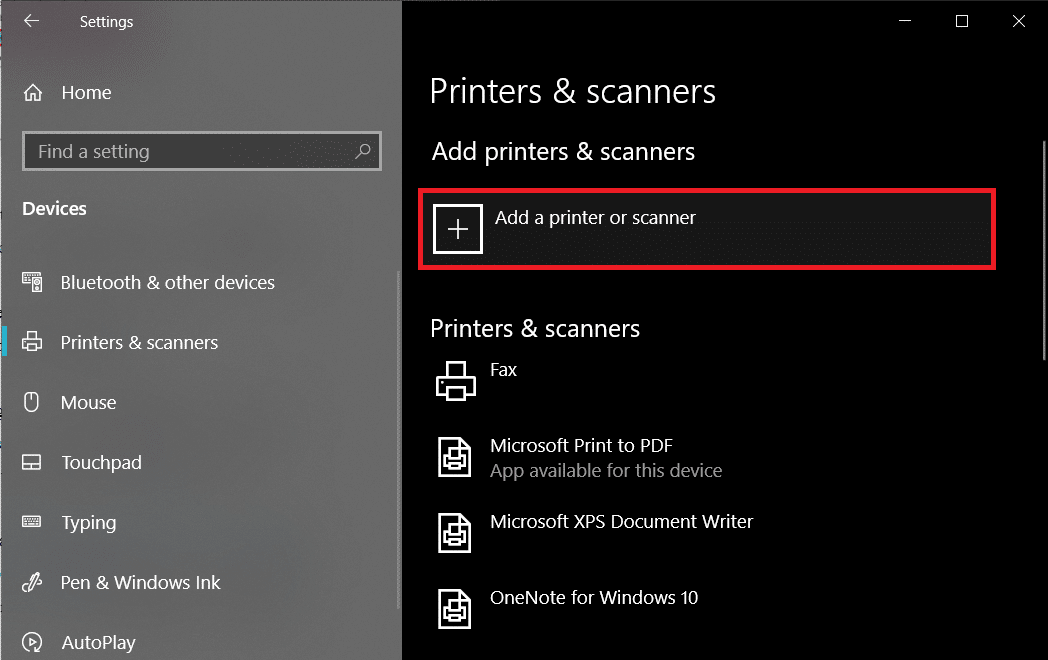
Task: Open Bluetooth & other devices page
Action: click(167, 283)
